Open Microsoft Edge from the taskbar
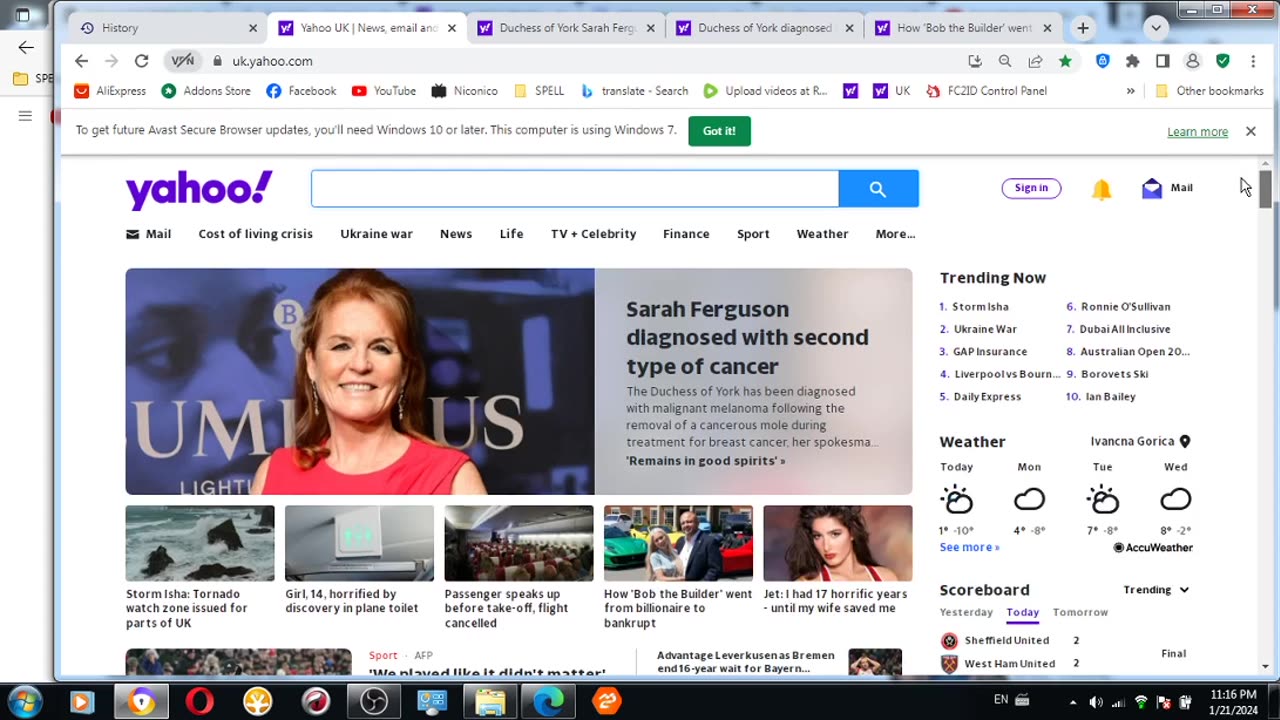1280x720 pixels. [x=548, y=702]
